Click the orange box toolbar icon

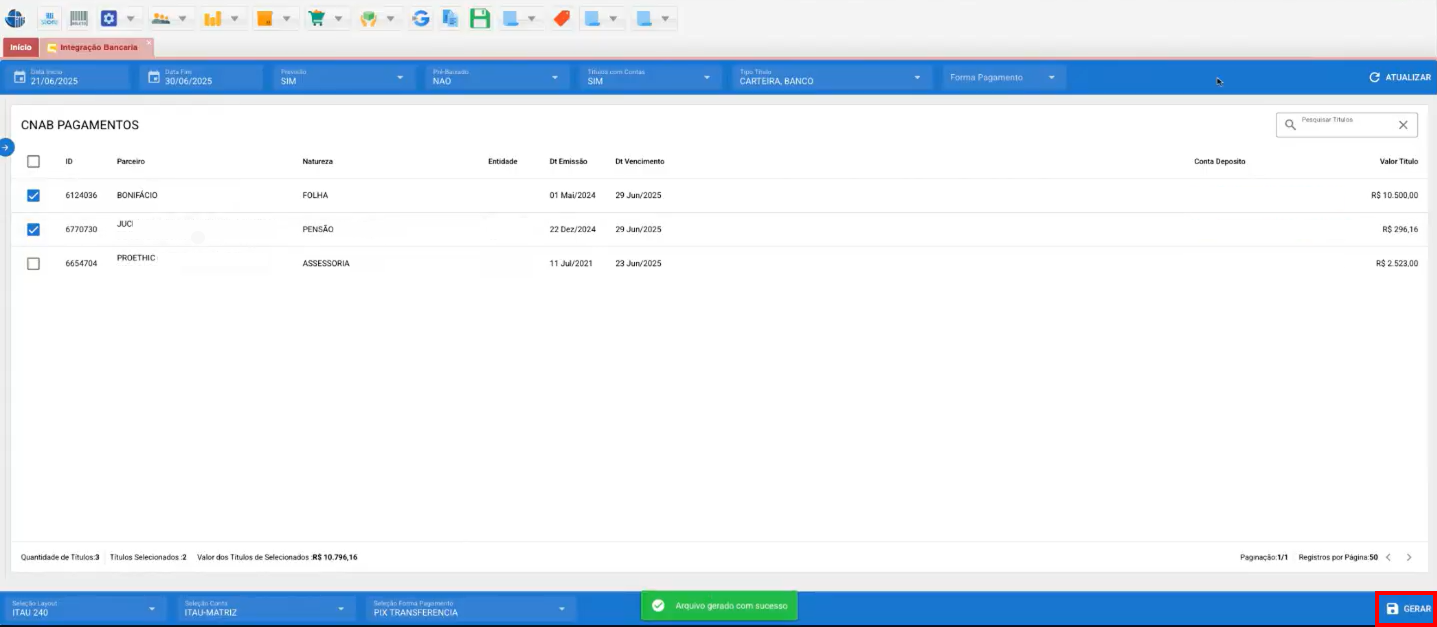(x=264, y=18)
